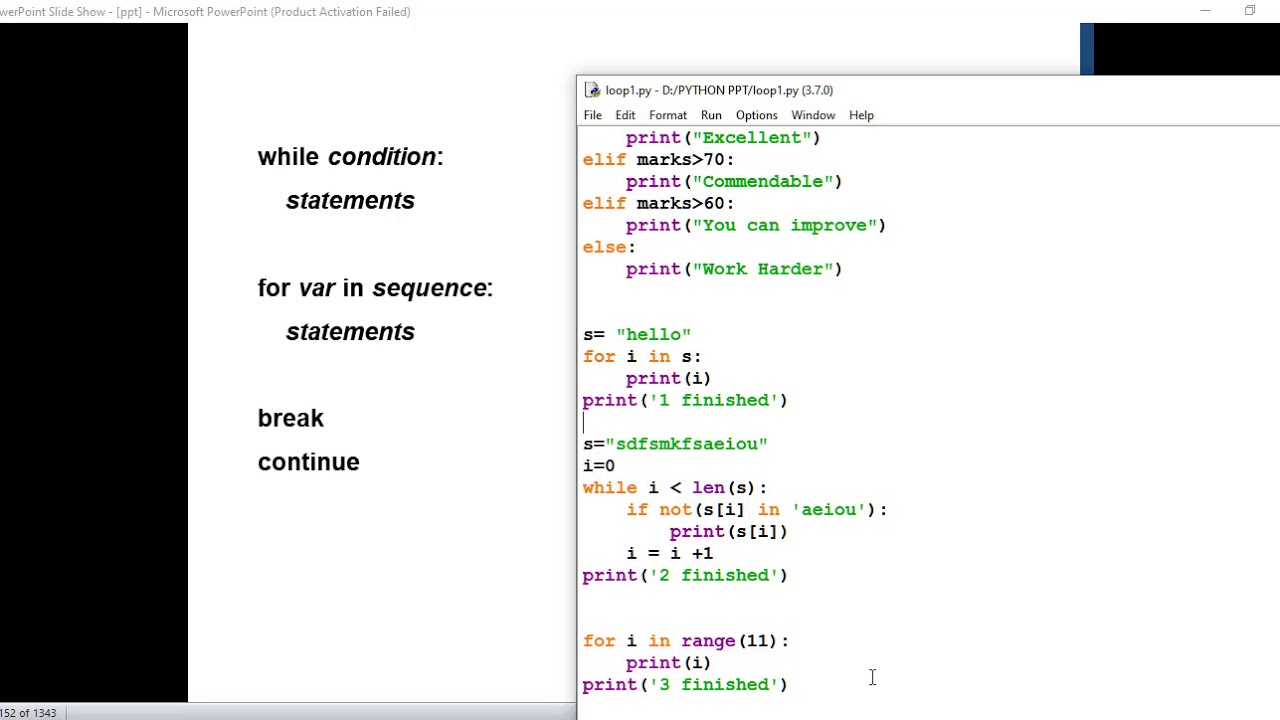The image size is (1280, 720).
Task: Click the code line print("Excellent")
Action: [x=723, y=138]
